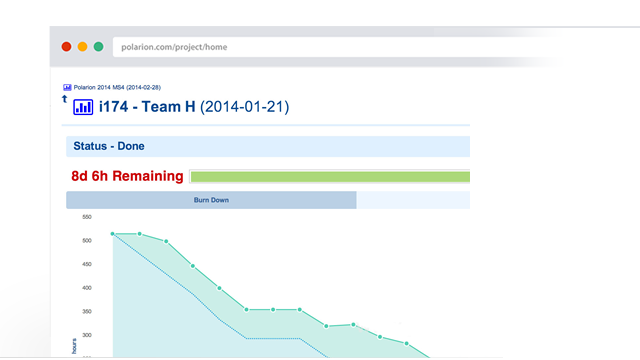Click the green progress bar

click(x=330, y=177)
